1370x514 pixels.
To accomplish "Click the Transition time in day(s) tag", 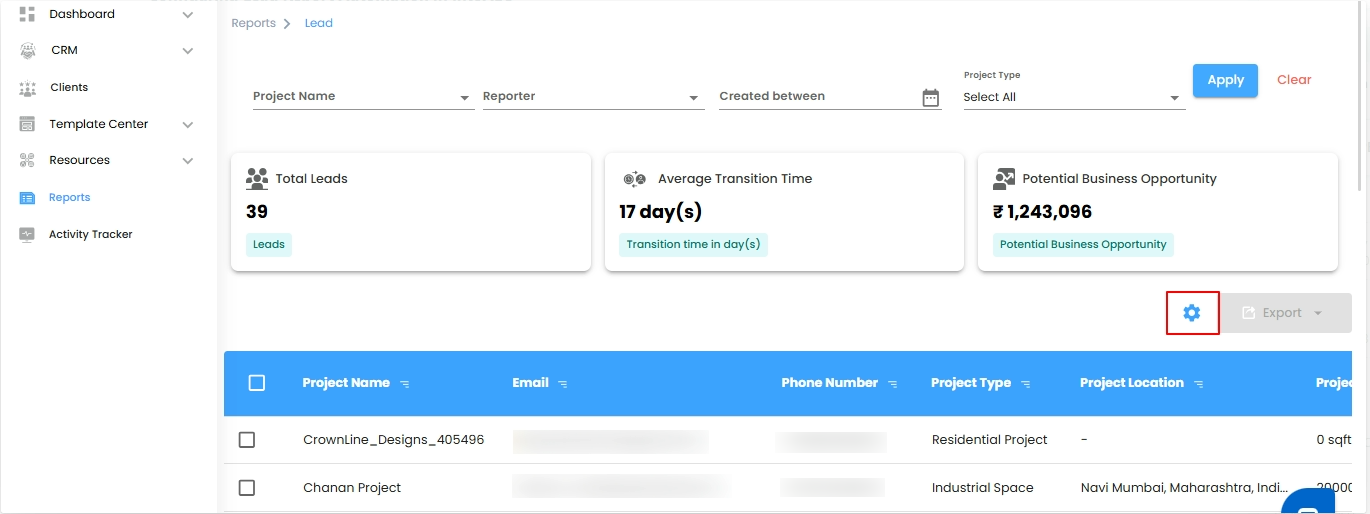I will pyautogui.click(x=693, y=244).
